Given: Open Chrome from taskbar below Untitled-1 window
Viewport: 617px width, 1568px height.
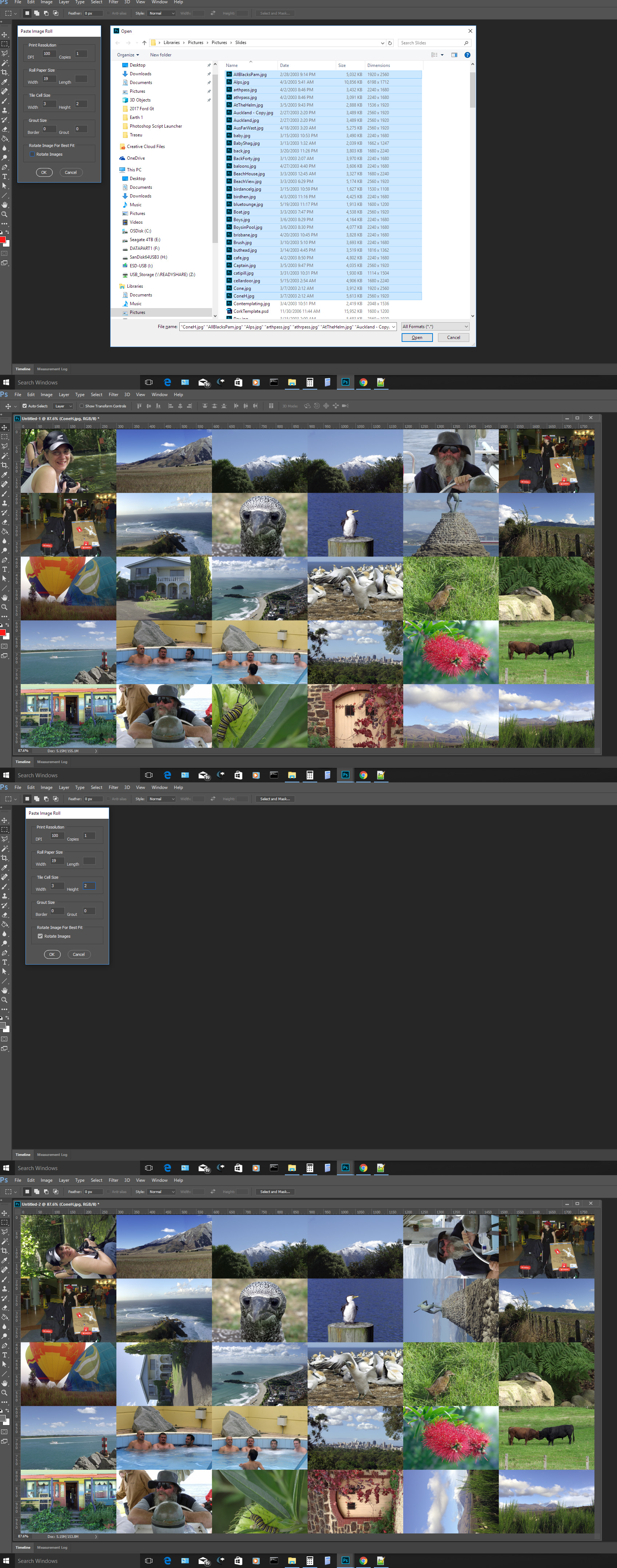Looking at the screenshot, I should (x=363, y=775).
